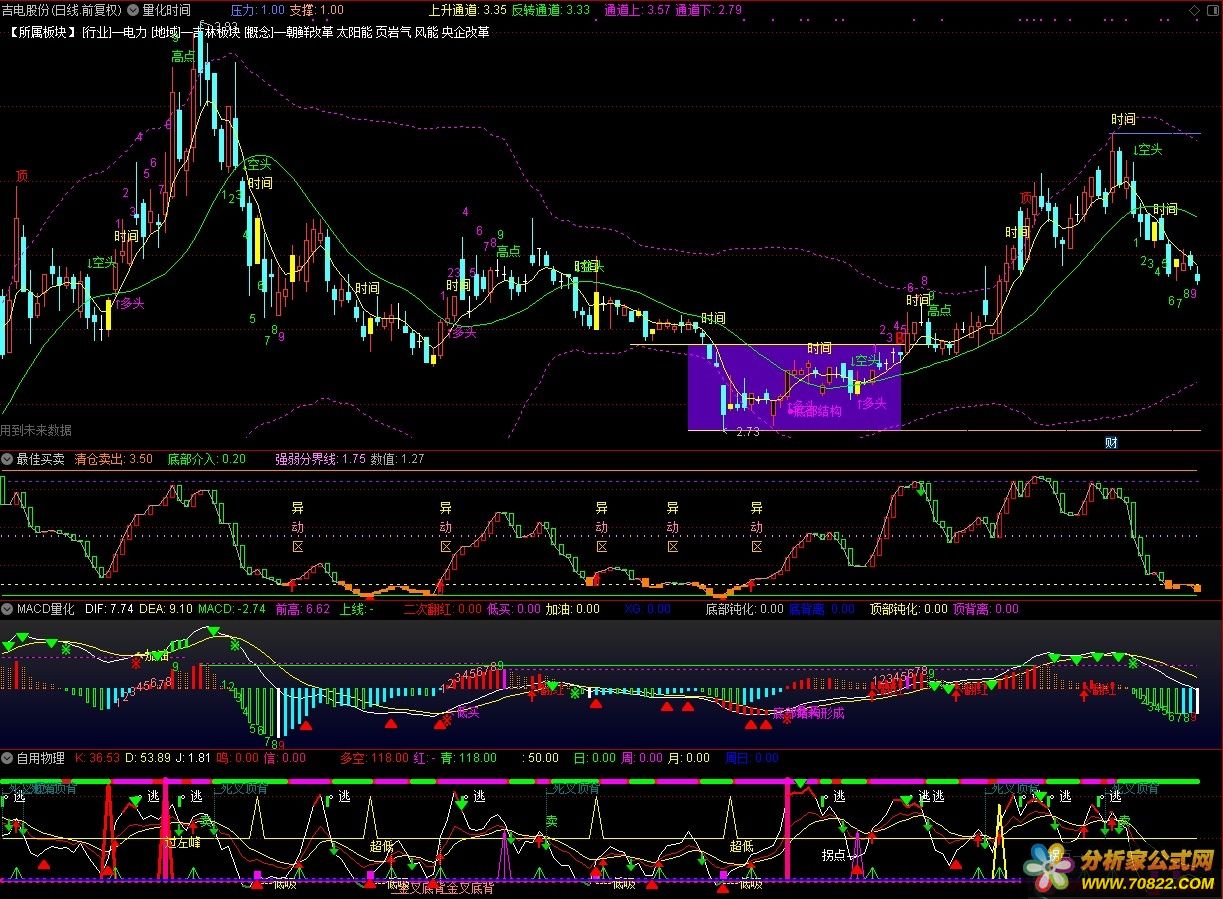Click the 【所属板块】 label
This screenshot has width=1223, height=899.
pyautogui.click(x=42, y=32)
